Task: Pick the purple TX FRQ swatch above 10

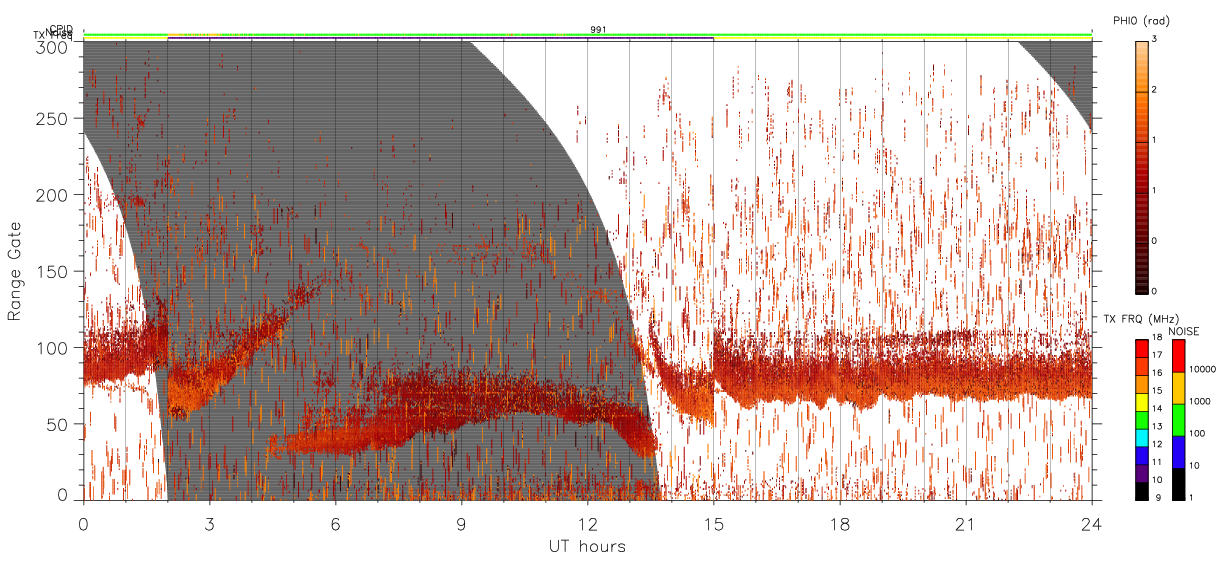Action: (x=1142, y=473)
